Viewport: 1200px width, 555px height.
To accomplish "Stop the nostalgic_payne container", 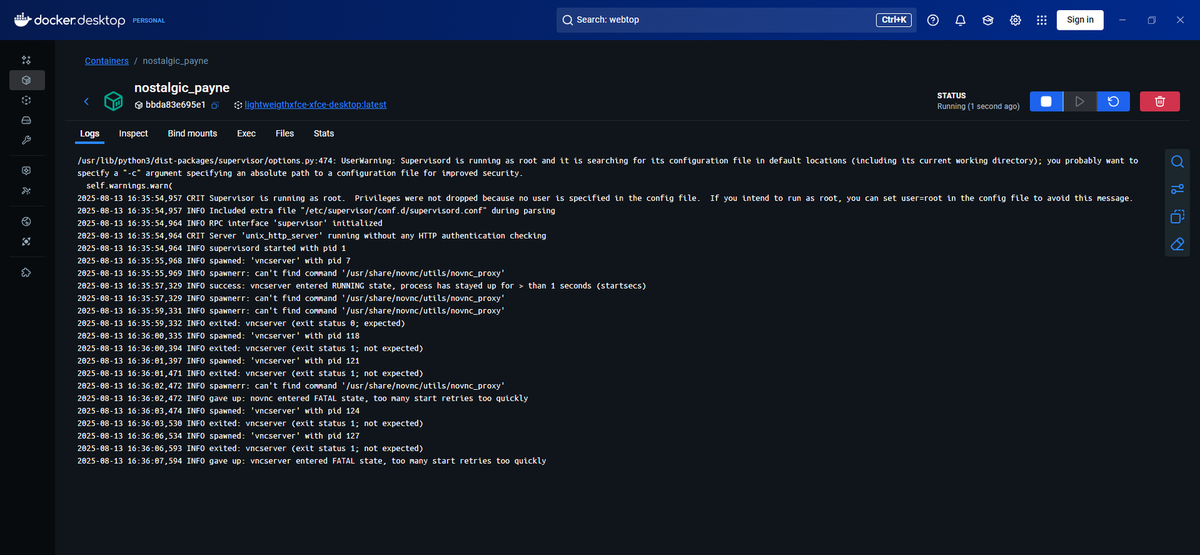I will click(1046, 101).
